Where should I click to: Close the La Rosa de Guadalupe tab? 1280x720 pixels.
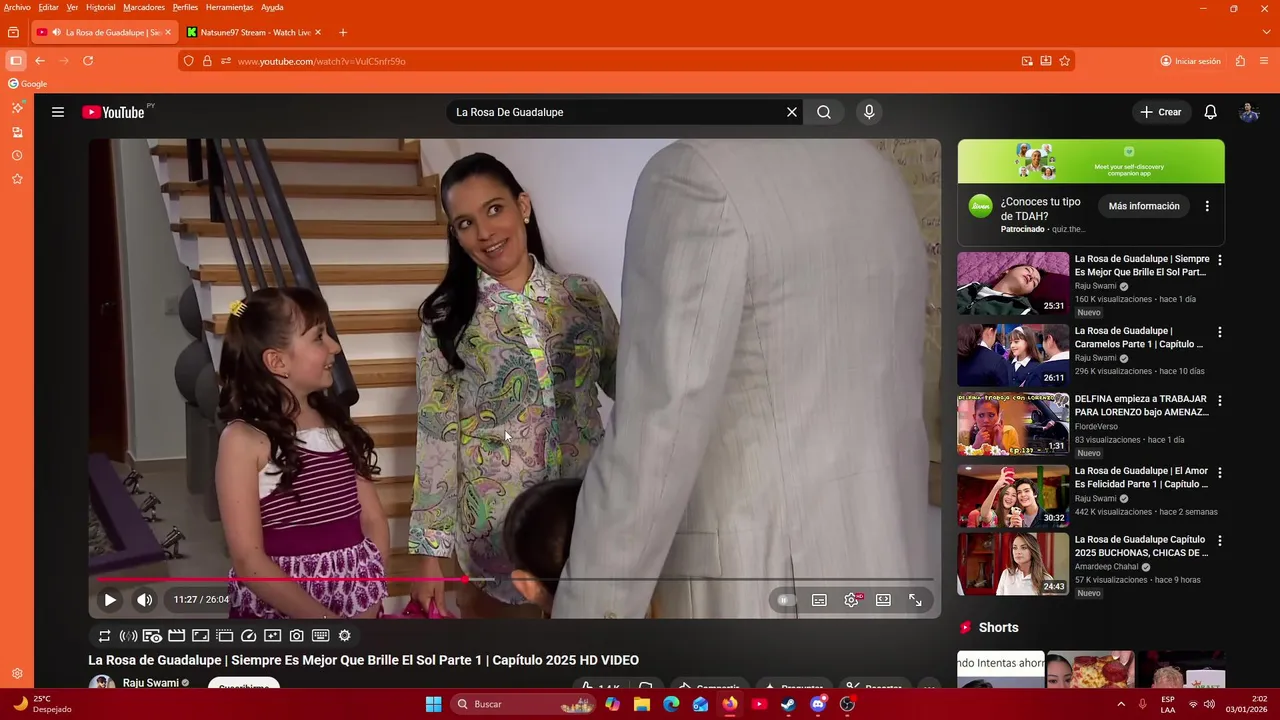pyautogui.click(x=168, y=32)
